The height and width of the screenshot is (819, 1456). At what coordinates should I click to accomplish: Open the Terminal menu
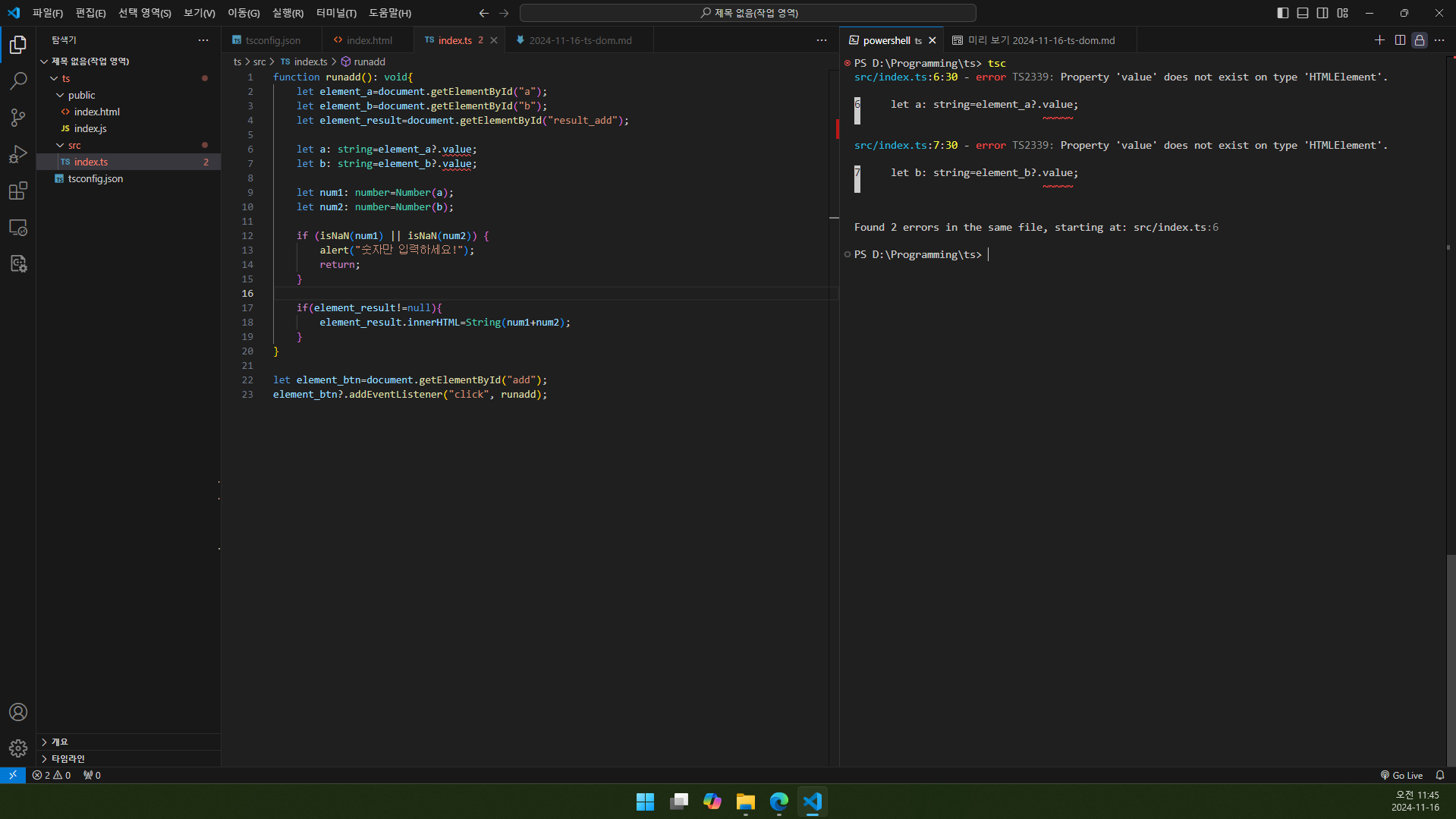[336, 13]
